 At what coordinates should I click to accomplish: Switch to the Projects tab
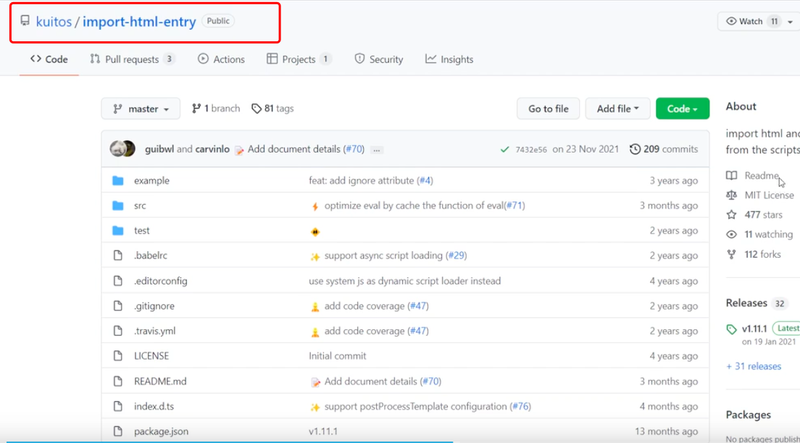click(299, 59)
